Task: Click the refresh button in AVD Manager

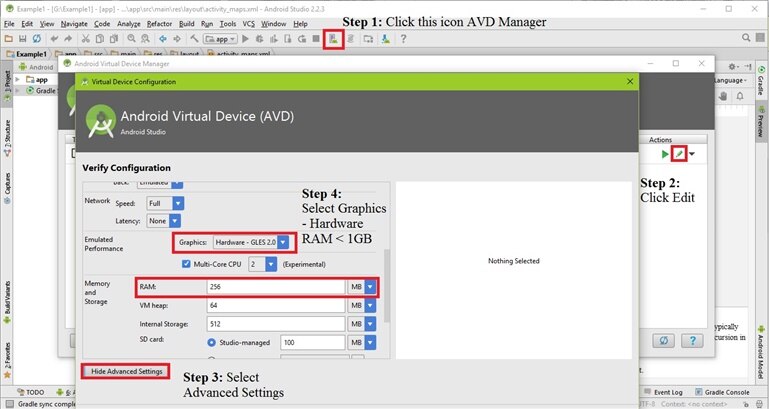Action: [664, 340]
